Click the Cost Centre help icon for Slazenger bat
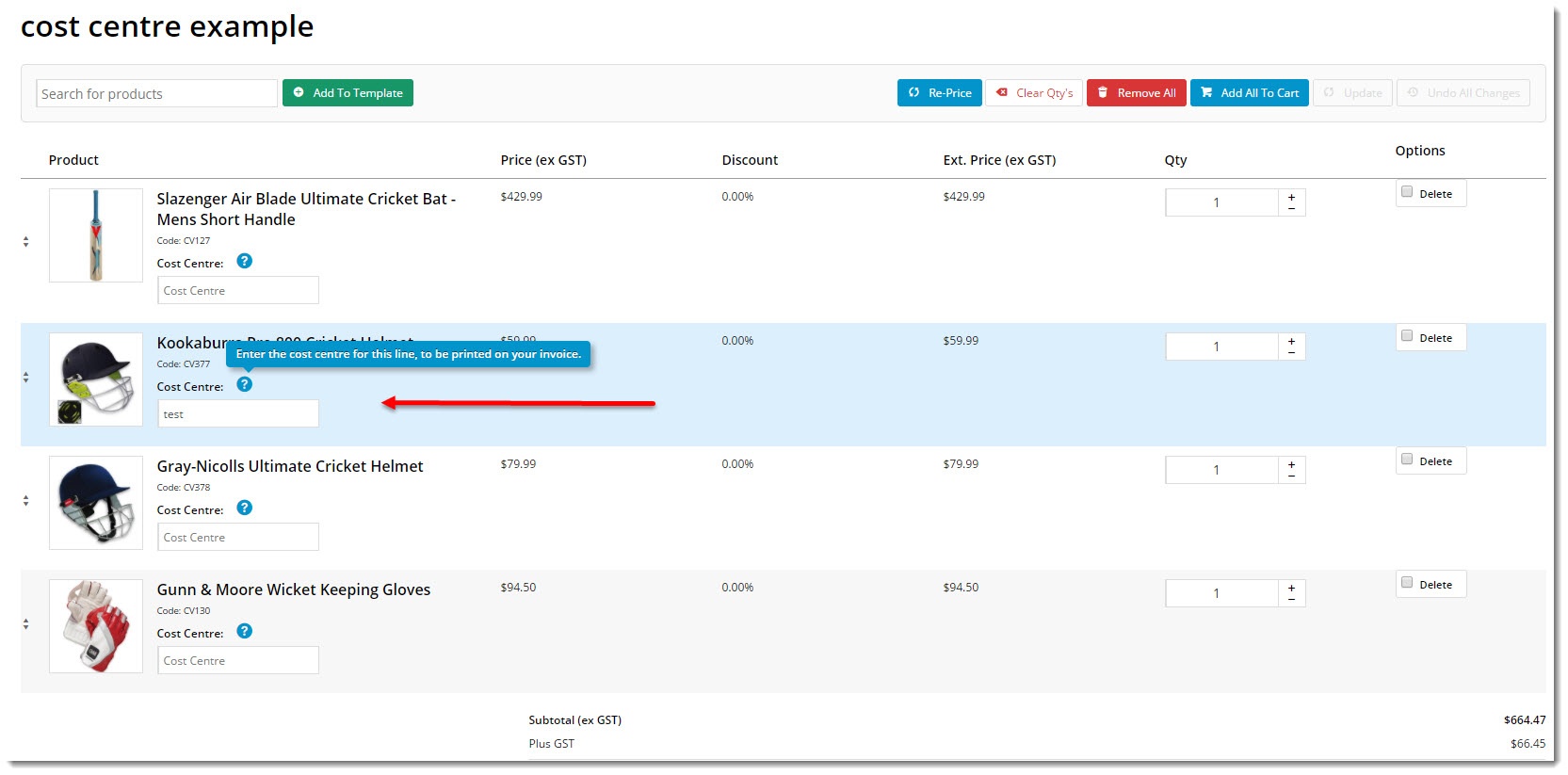 pos(244,261)
